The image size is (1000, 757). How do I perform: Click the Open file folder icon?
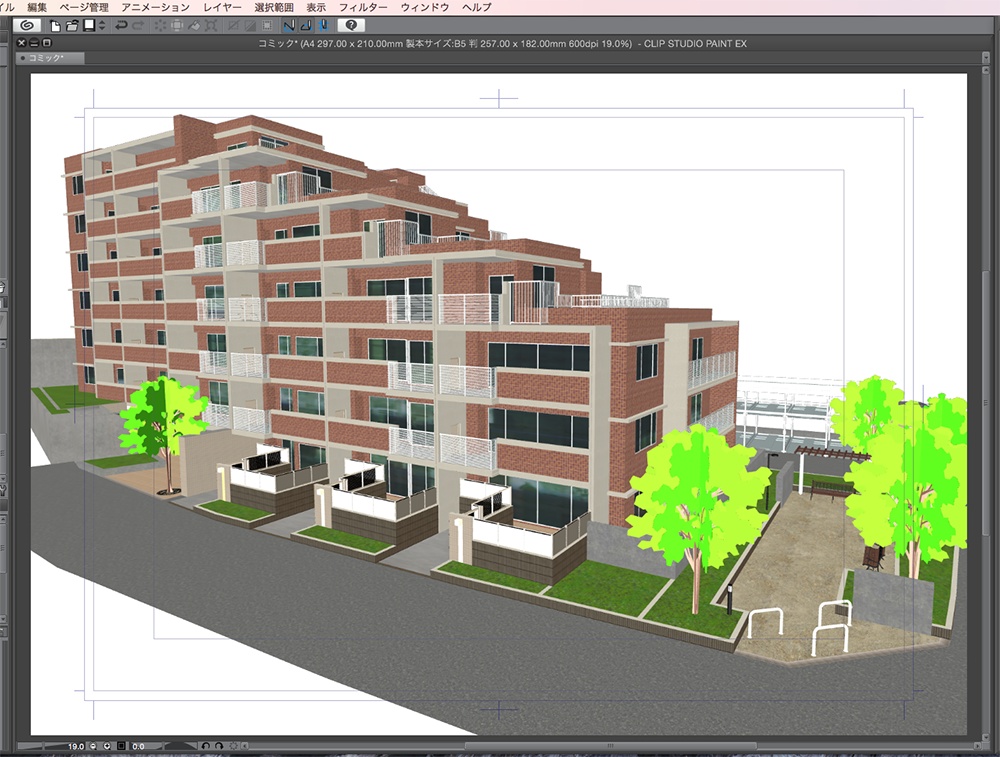[71, 26]
